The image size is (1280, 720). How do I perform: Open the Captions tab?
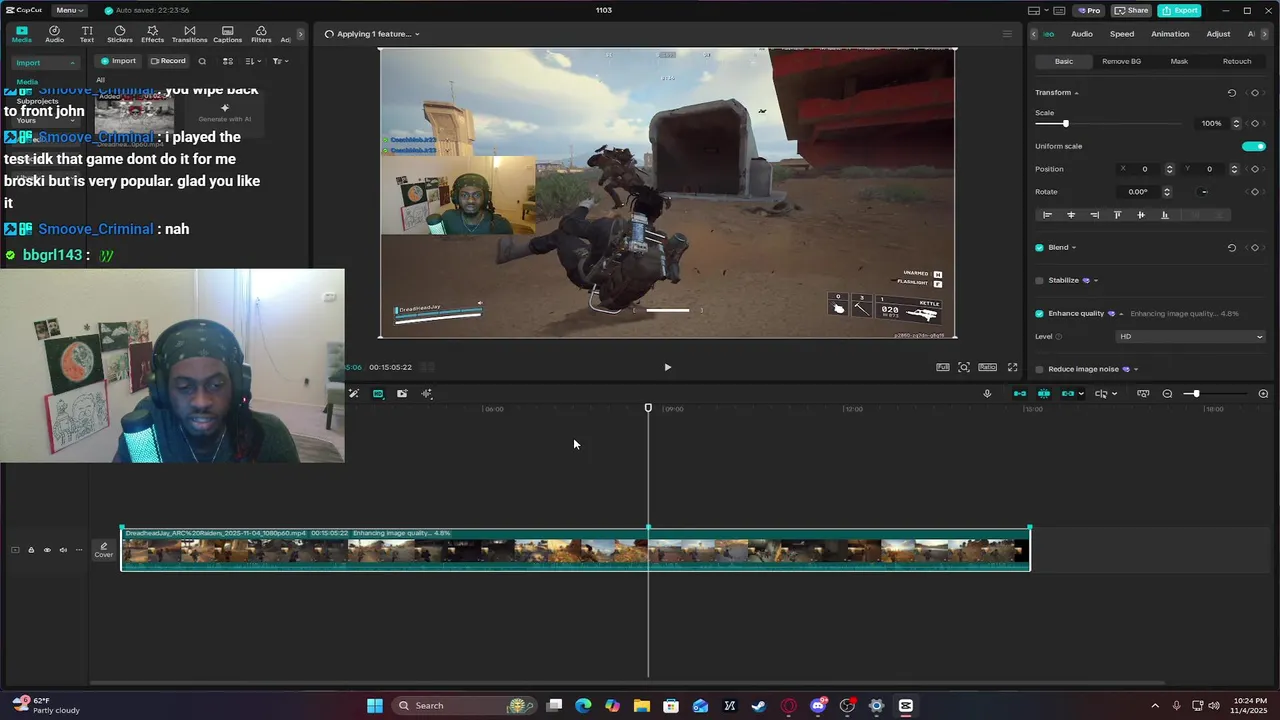[x=227, y=34]
